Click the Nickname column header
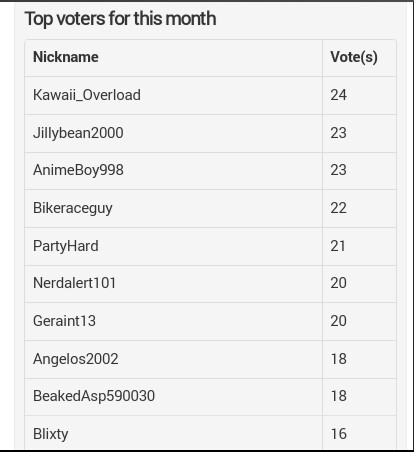 [x=66, y=57]
